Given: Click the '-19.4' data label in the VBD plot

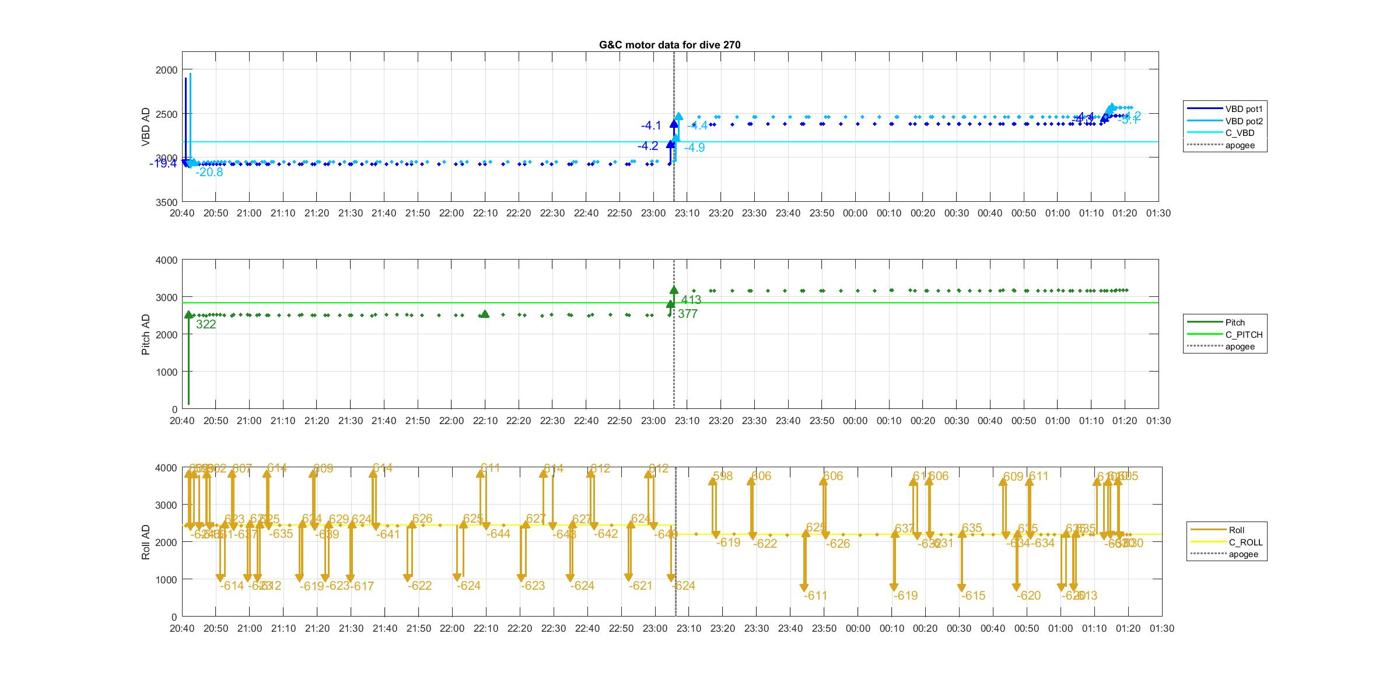Looking at the screenshot, I should point(163,163).
